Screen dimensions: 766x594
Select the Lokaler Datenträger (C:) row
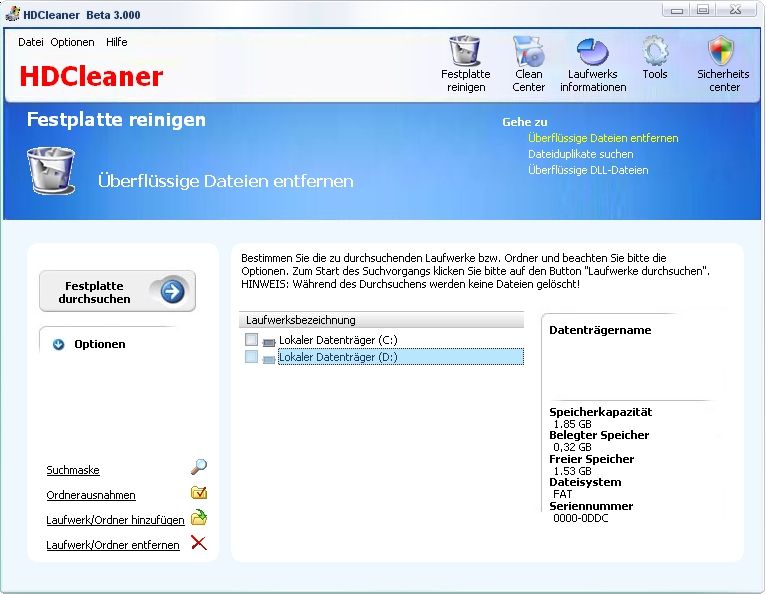[x=338, y=340]
